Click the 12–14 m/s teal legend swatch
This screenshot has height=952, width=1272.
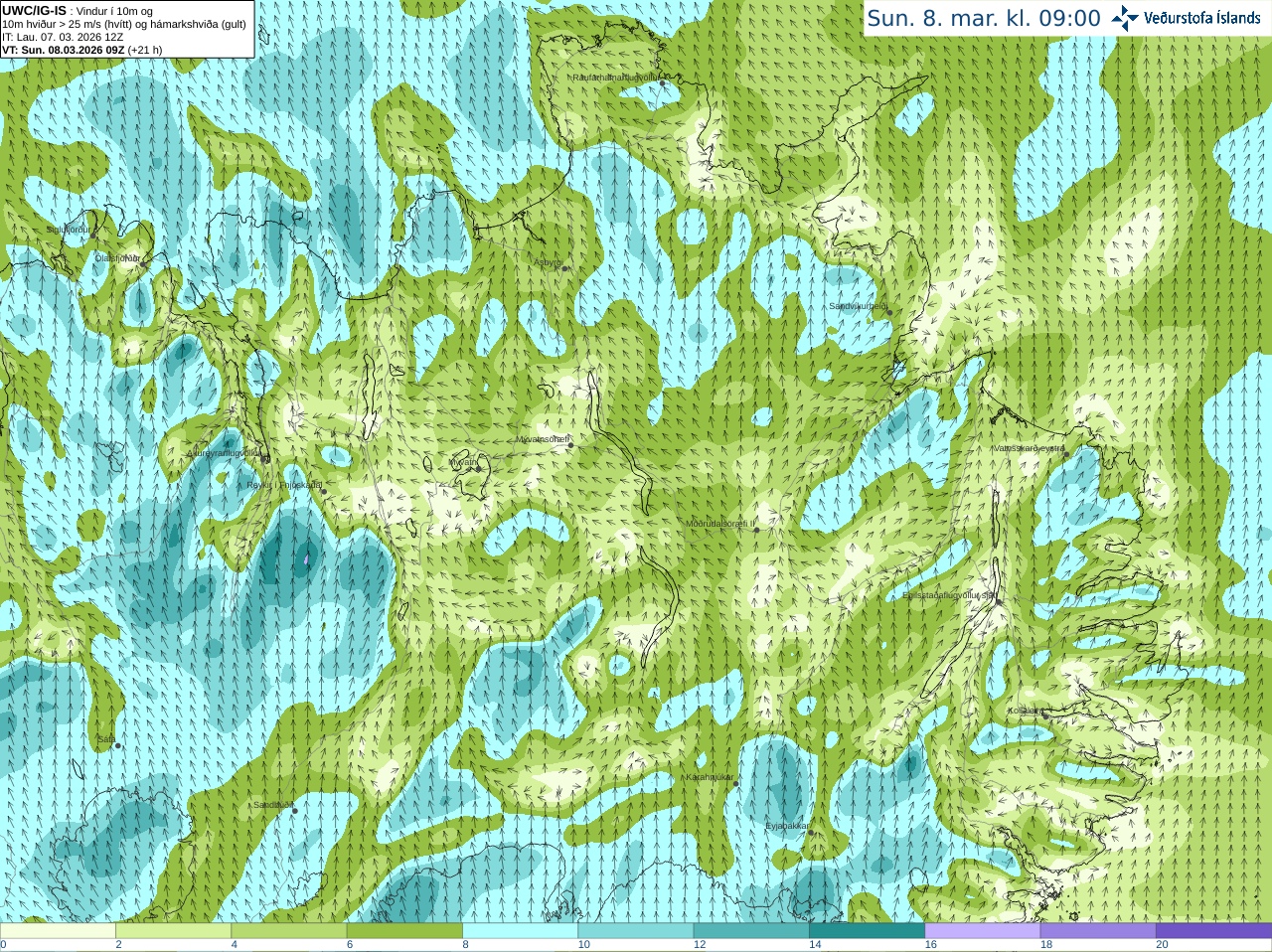[751, 931]
